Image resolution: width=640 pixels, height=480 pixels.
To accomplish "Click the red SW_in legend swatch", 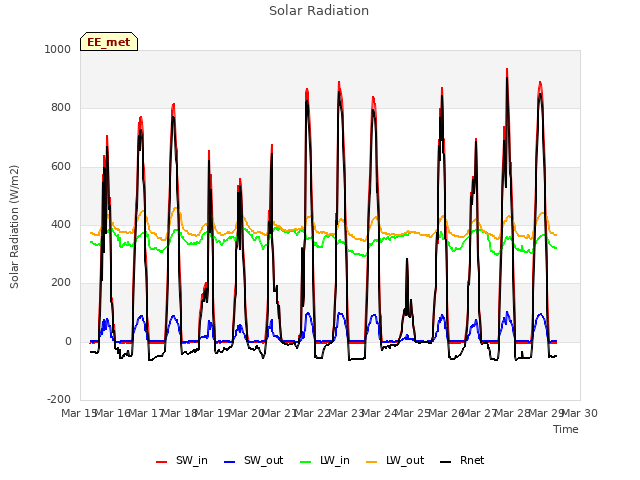I will [x=162, y=462].
